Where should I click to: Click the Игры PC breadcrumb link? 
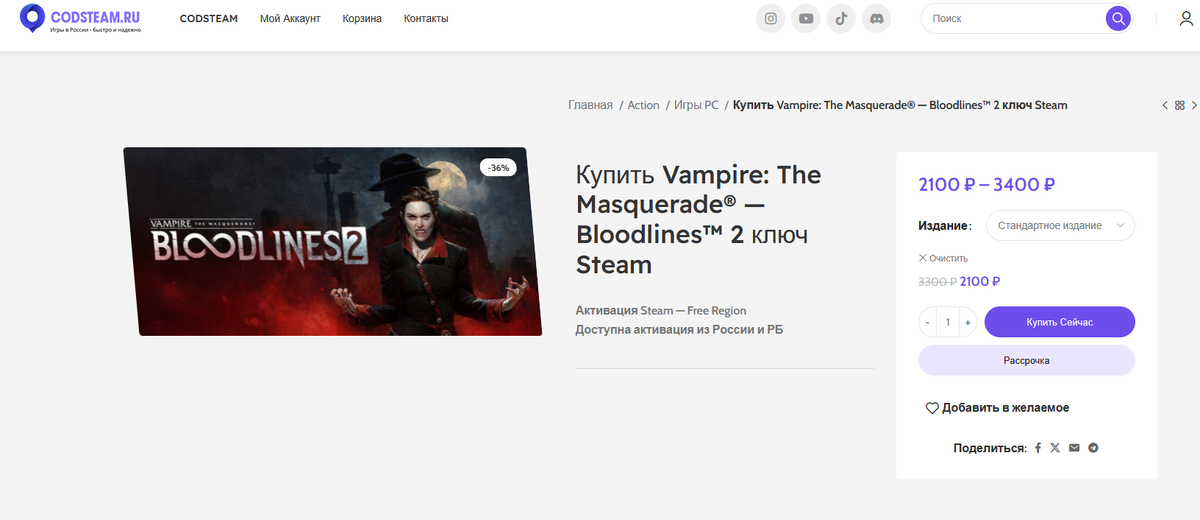pyautogui.click(x=696, y=105)
